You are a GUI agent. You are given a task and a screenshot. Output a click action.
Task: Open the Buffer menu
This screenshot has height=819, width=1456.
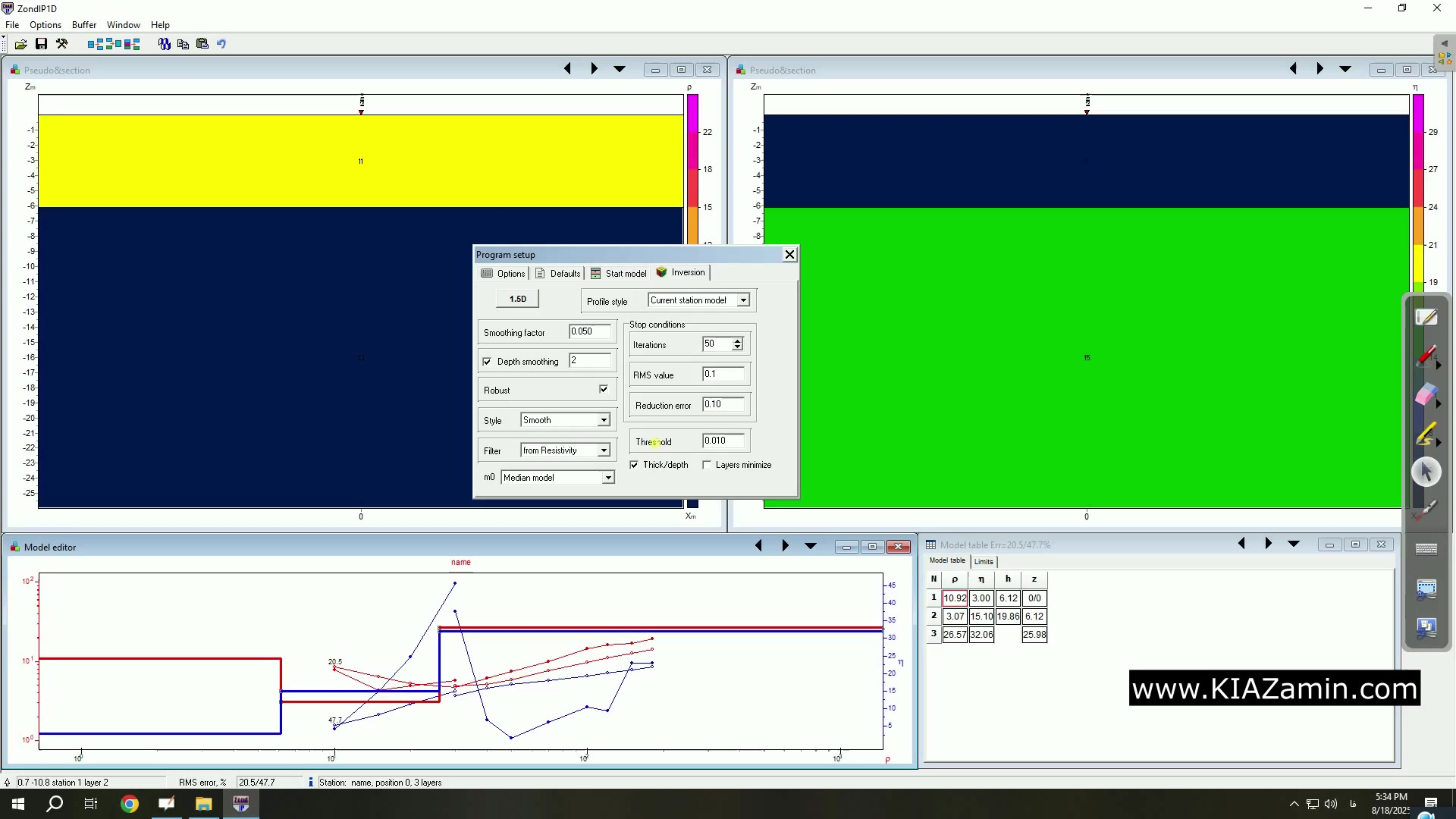click(83, 25)
